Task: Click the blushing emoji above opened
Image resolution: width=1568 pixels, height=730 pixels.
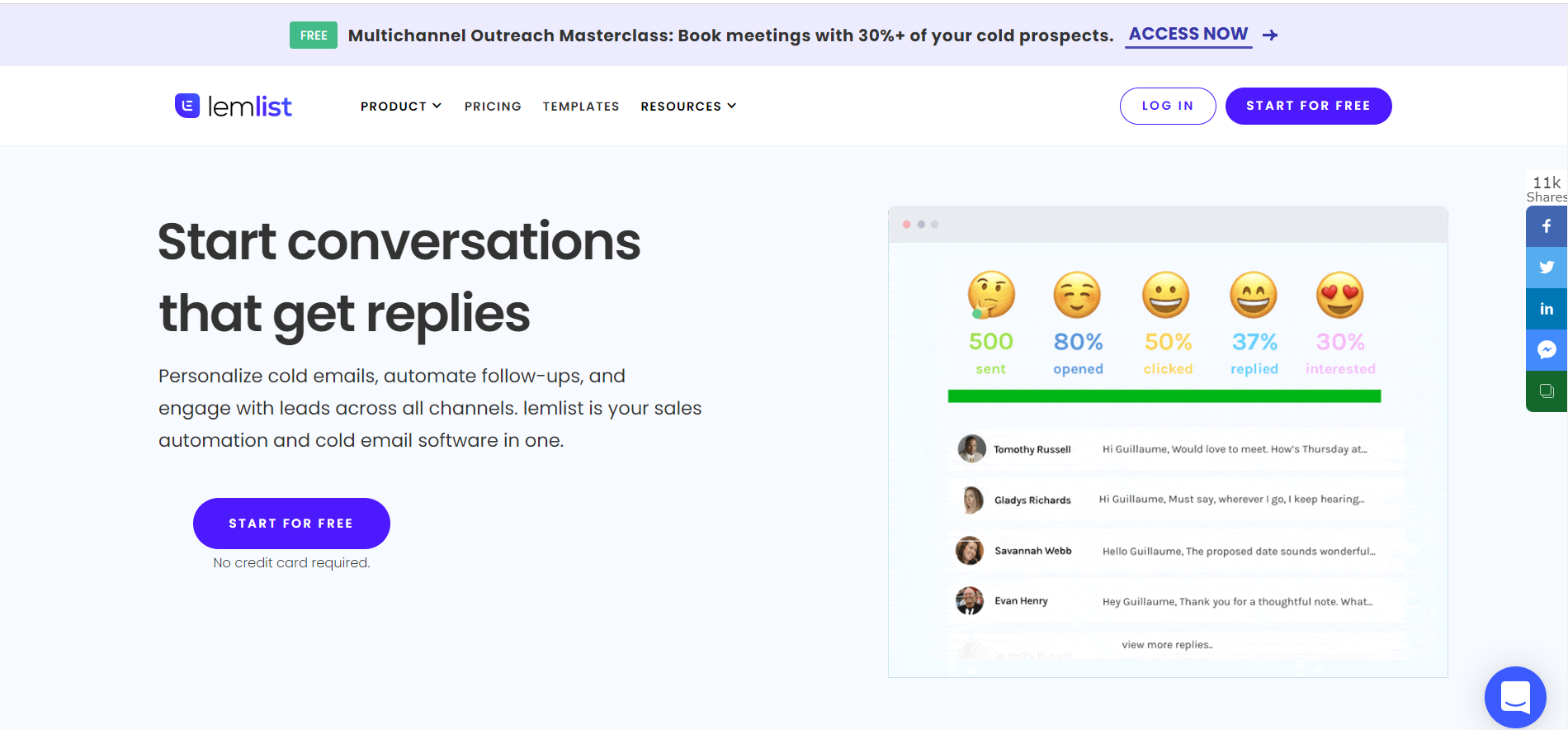Action: coord(1077,295)
